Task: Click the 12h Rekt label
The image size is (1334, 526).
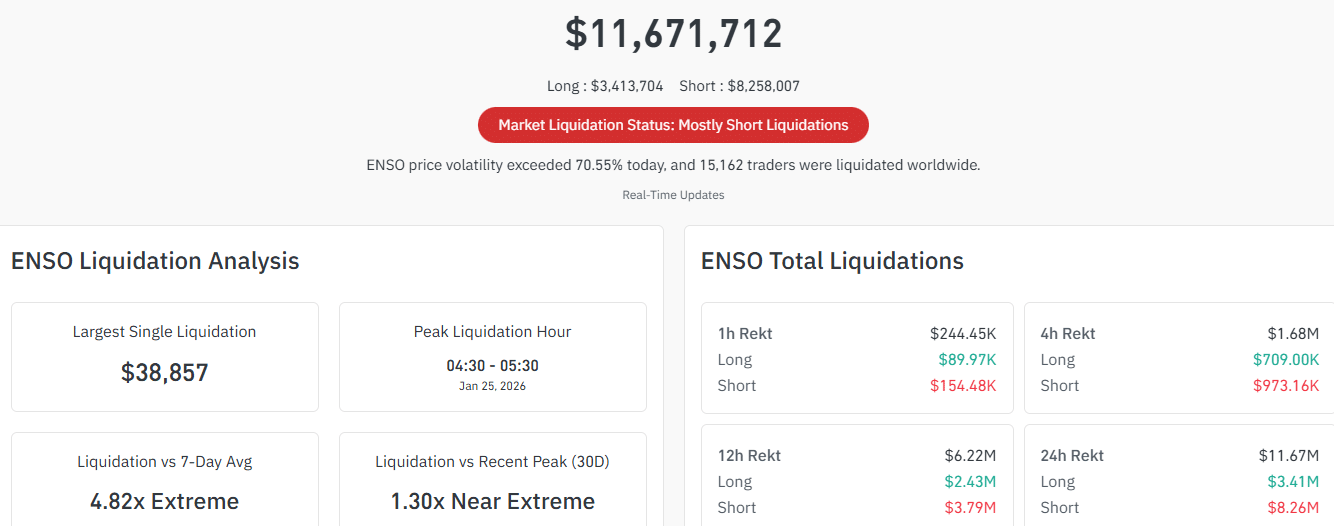Action: click(749, 456)
